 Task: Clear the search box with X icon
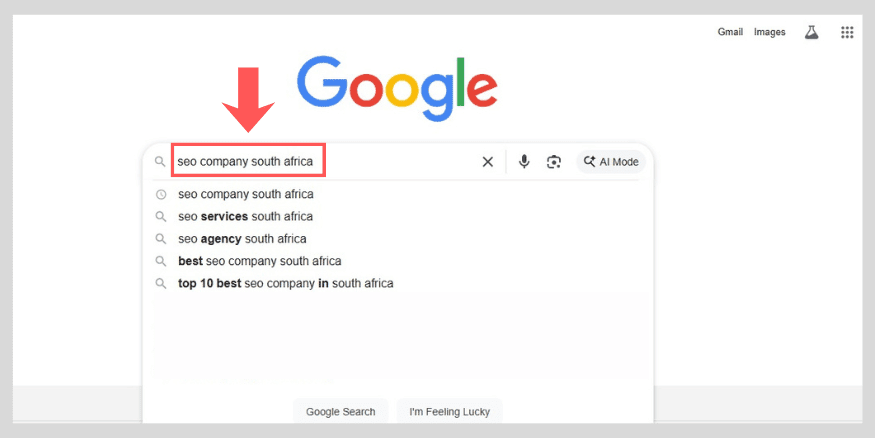pyautogui.click(x=488, y=162)
